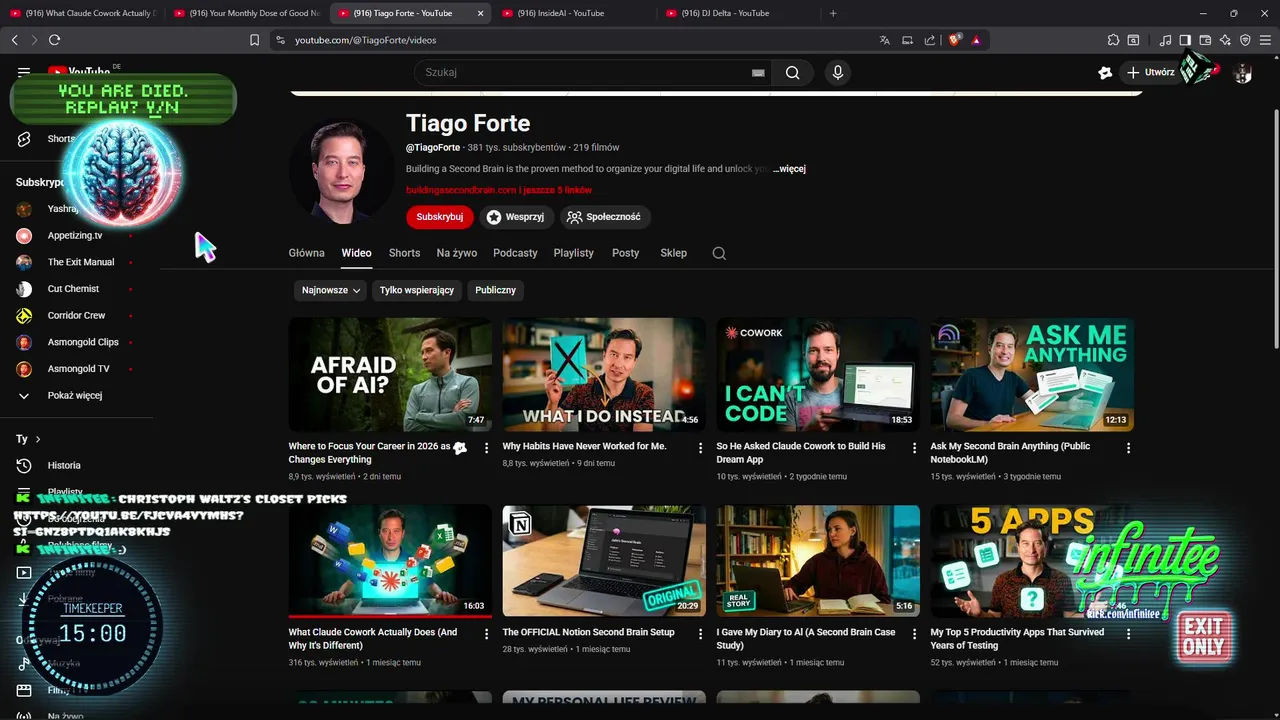Open the Brave Wallet icon
This screenshot has height=720, width=1280.
[1205, 40]
